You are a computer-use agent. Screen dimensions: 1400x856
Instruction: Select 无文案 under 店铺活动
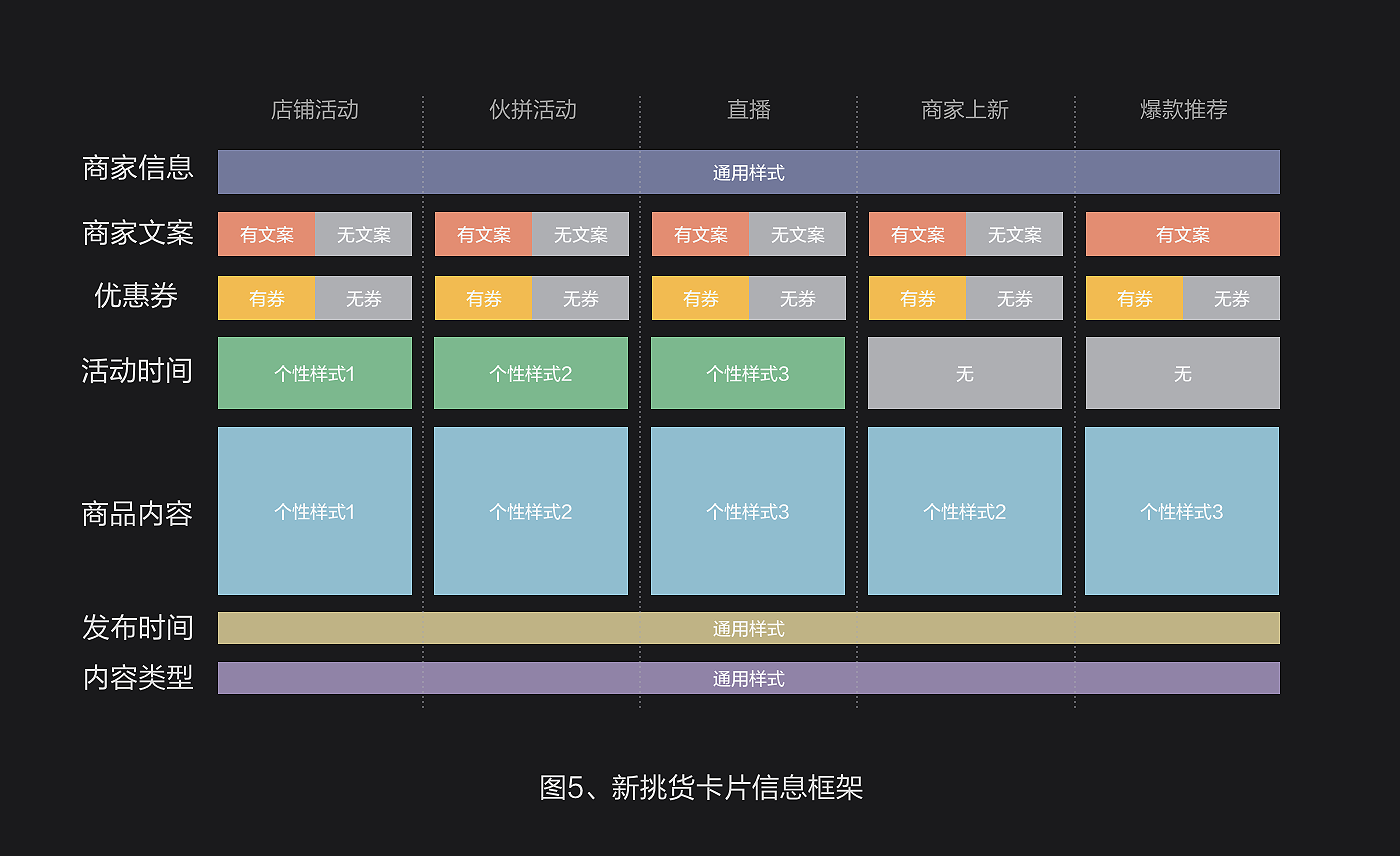pyautogui.click(x=363, y=234)
